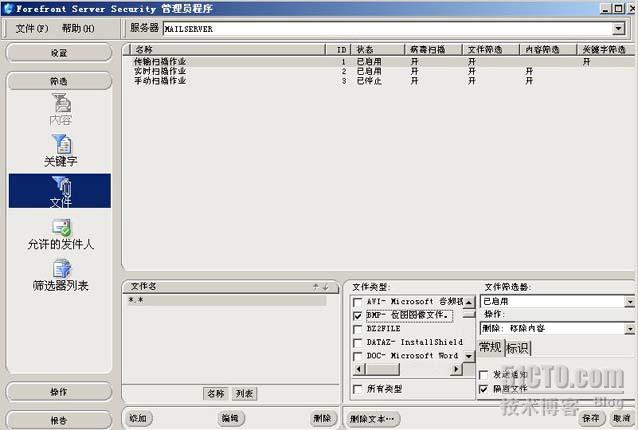Uncheck BMP bitmap image file checkbox

tap(358, 316)
